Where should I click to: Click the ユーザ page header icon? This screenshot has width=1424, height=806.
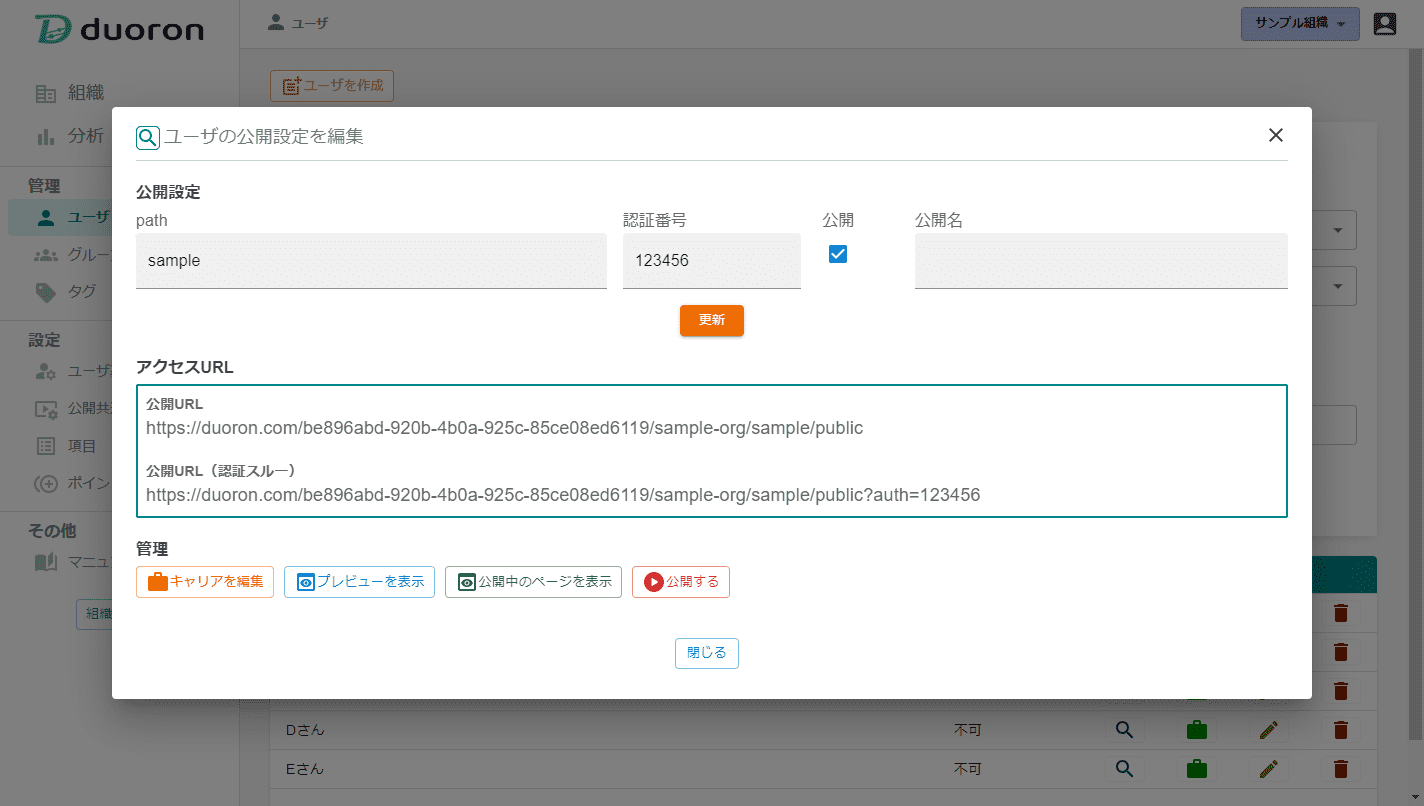pos(277,22)
